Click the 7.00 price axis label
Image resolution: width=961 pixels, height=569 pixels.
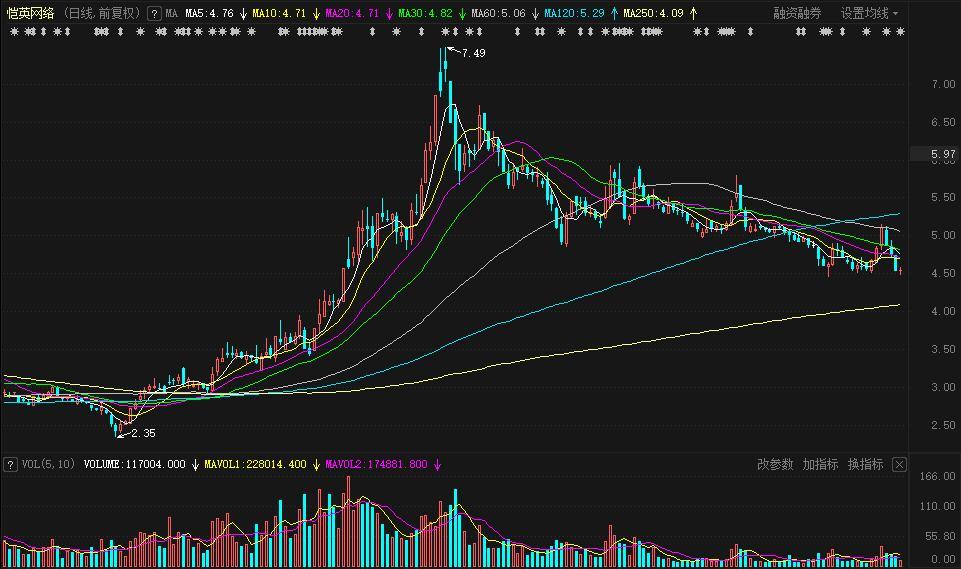click(943, 84)
